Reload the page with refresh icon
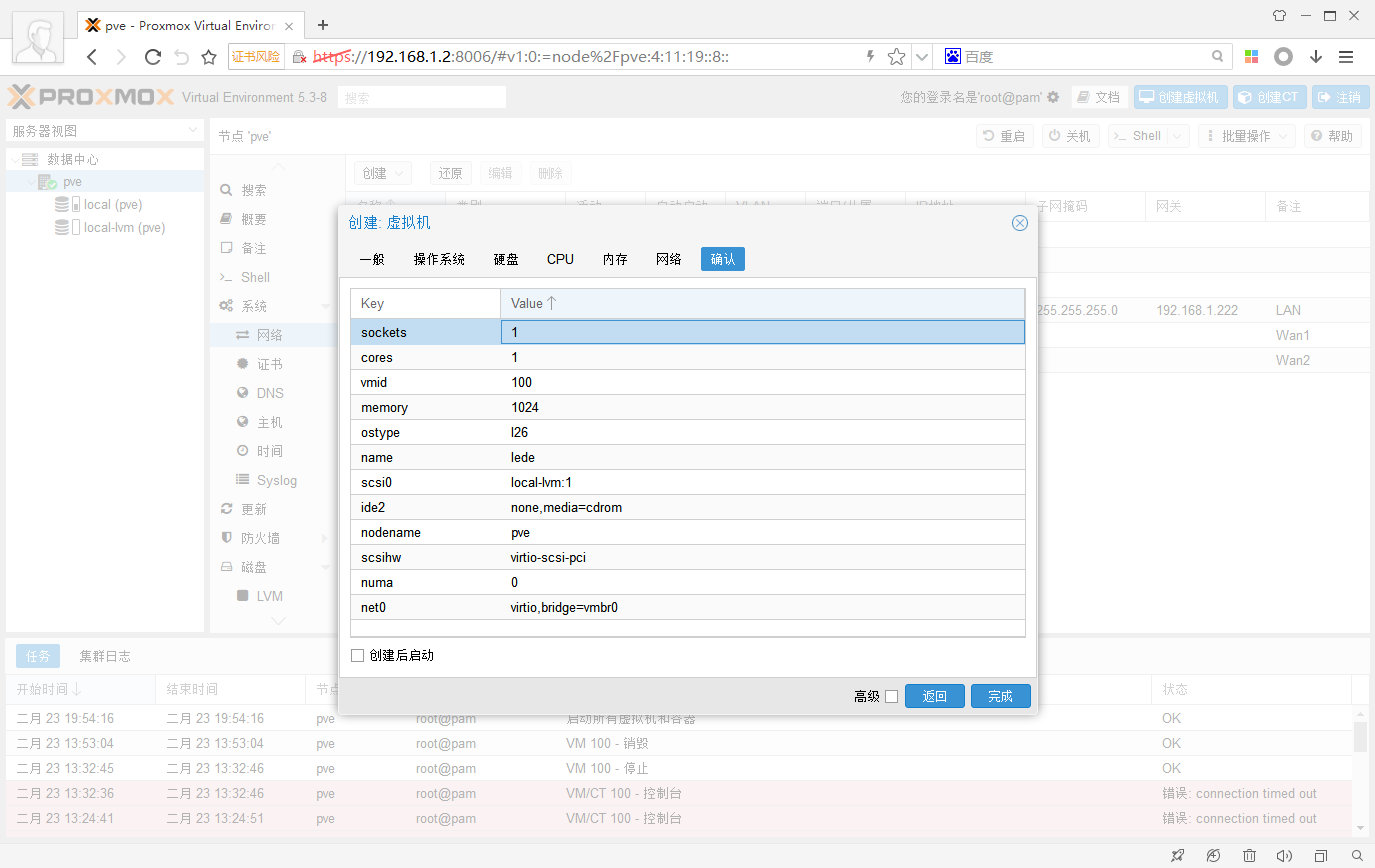The height and width of the screenshot is (868, 1375). coord(153,57)
